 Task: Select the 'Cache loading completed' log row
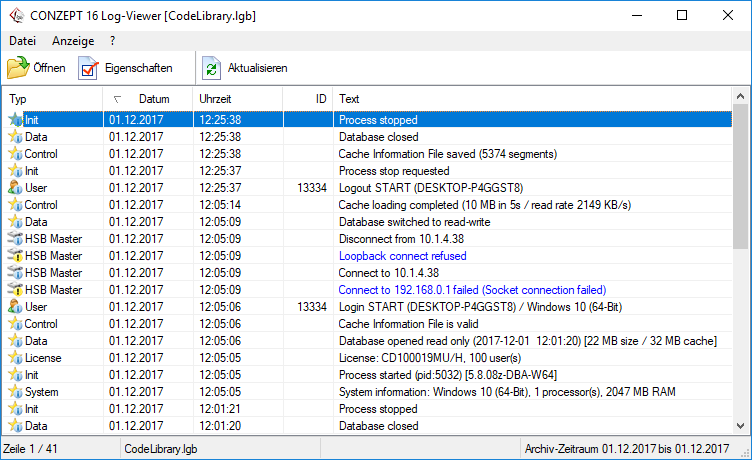tap(484, 205)
